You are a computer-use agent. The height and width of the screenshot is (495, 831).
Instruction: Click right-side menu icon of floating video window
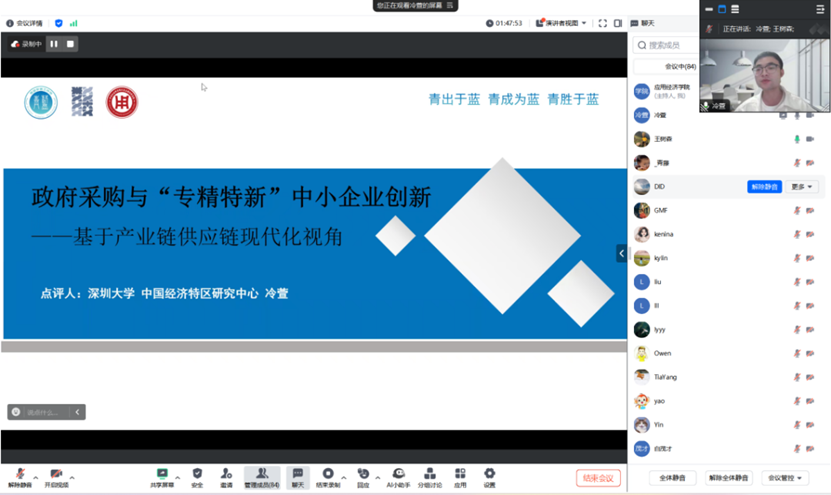tap(819, 9)
